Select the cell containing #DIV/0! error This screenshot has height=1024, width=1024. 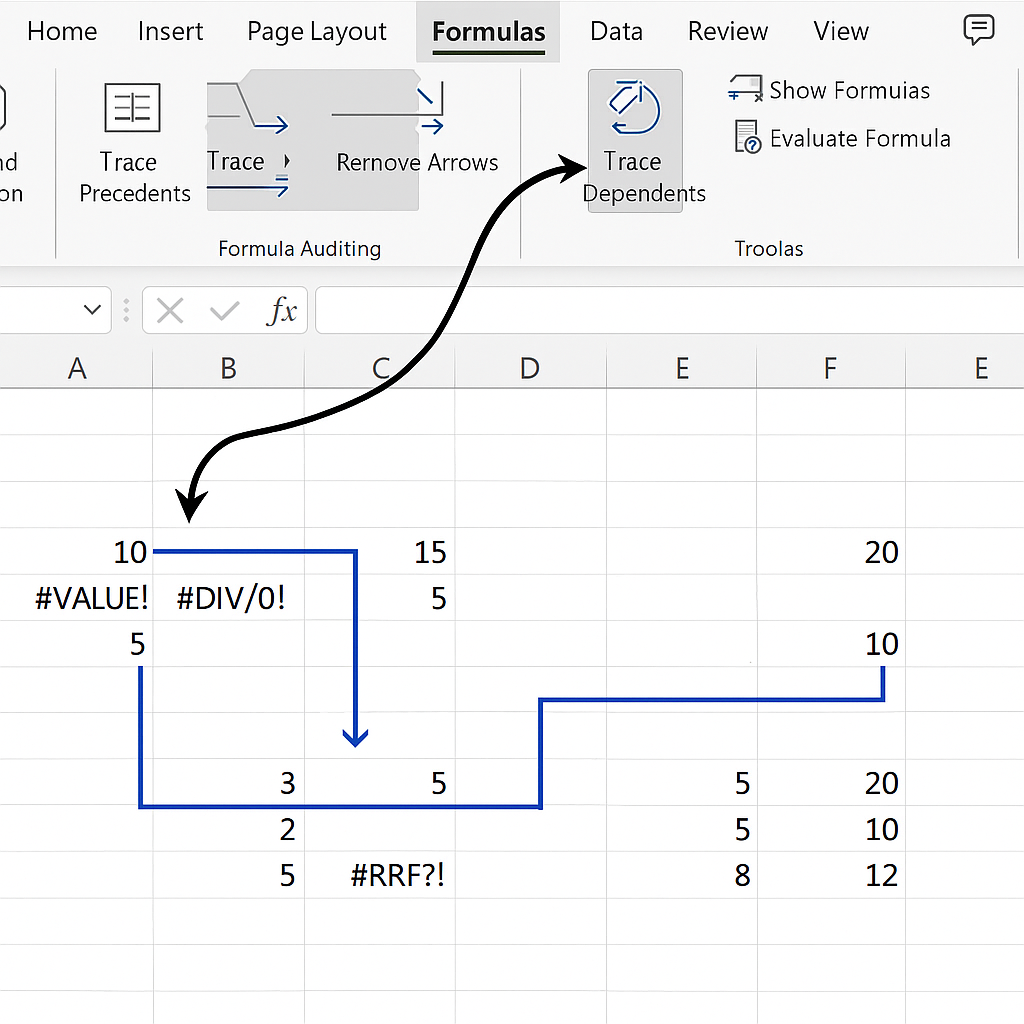coord(230,599)
